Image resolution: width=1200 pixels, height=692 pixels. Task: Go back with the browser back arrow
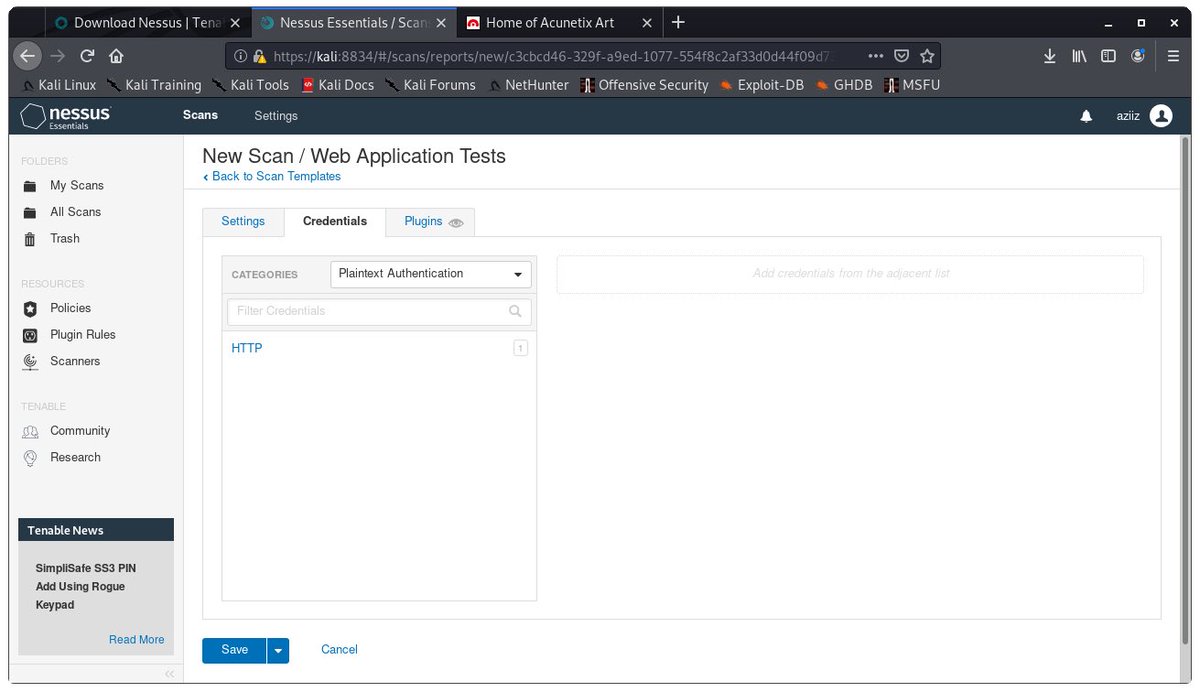click(x=29, y=56)
